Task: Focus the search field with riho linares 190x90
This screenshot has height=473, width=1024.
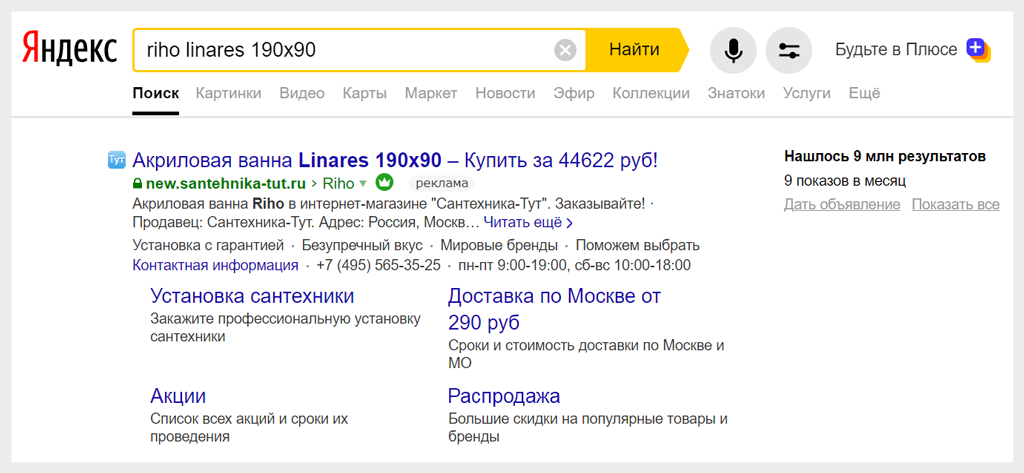Action: [x=359, y=50]
